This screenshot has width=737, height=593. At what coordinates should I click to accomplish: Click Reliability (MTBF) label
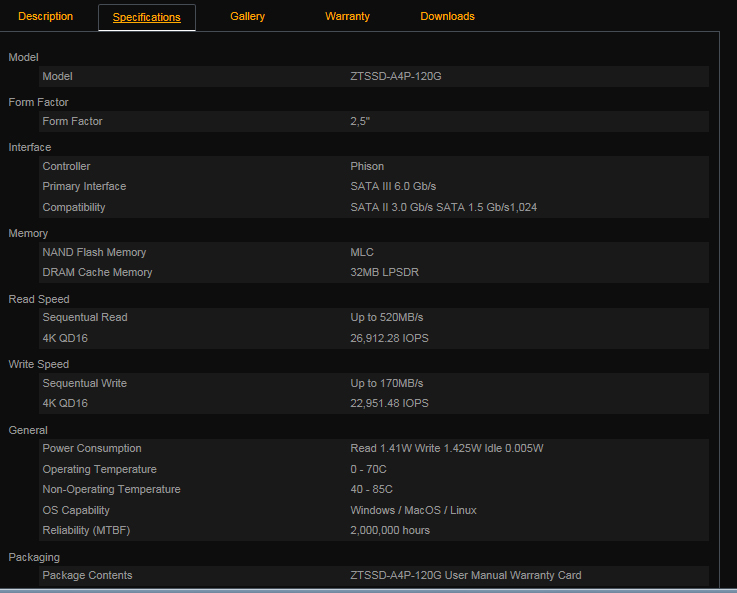click(x=86, y=531)
